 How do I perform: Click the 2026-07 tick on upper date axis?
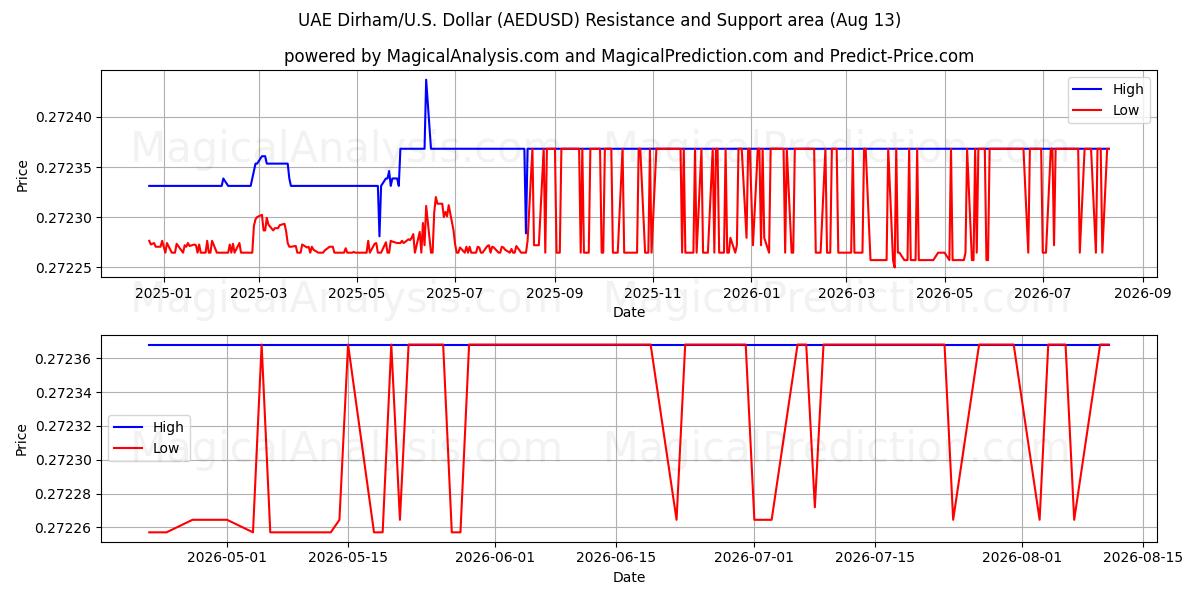pos(1042,293)
